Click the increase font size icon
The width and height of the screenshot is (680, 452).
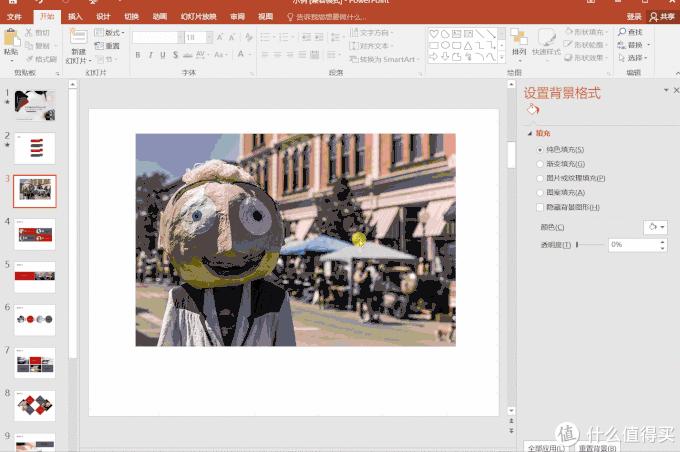(x=220, y=37)
